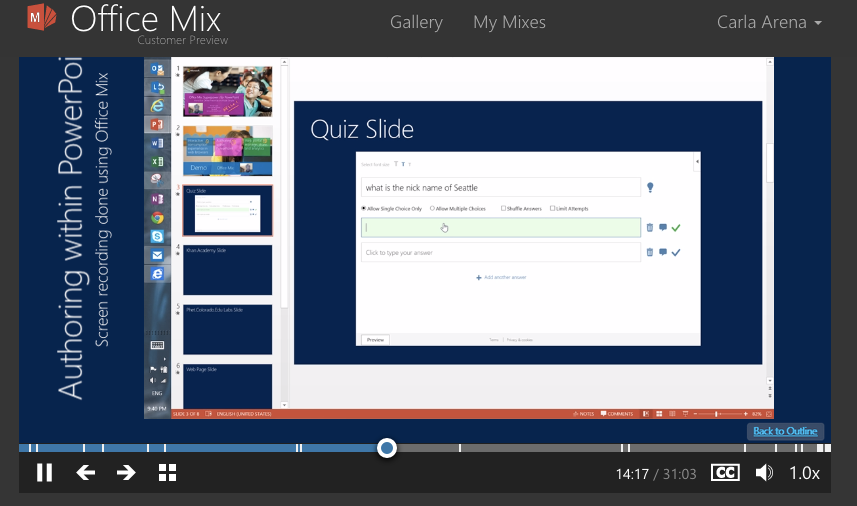The height and width of the screenshot is (506, 857).
Task: Go to the next slide with the right arrow
Action: 126,473
